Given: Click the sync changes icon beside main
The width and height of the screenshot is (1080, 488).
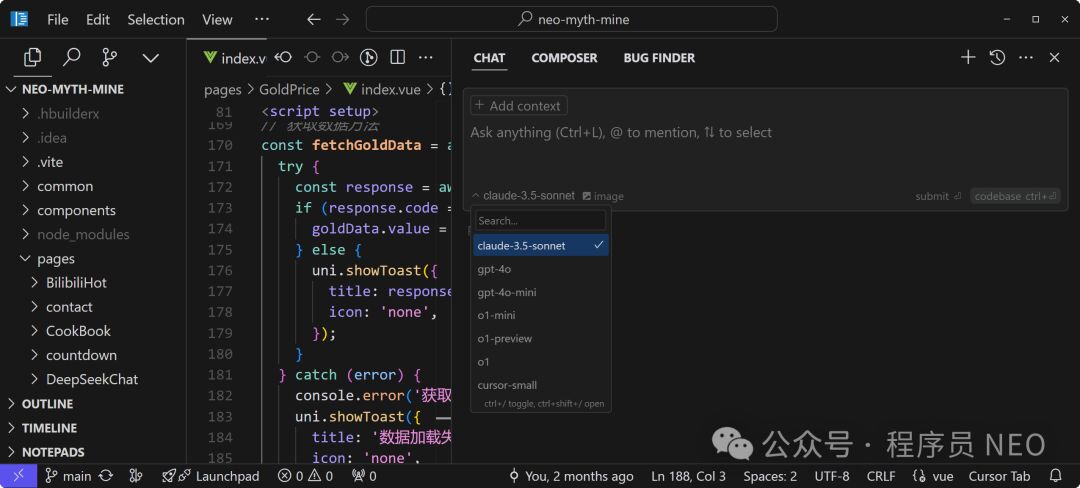Looking at the screenshot, I should point(106,476).
